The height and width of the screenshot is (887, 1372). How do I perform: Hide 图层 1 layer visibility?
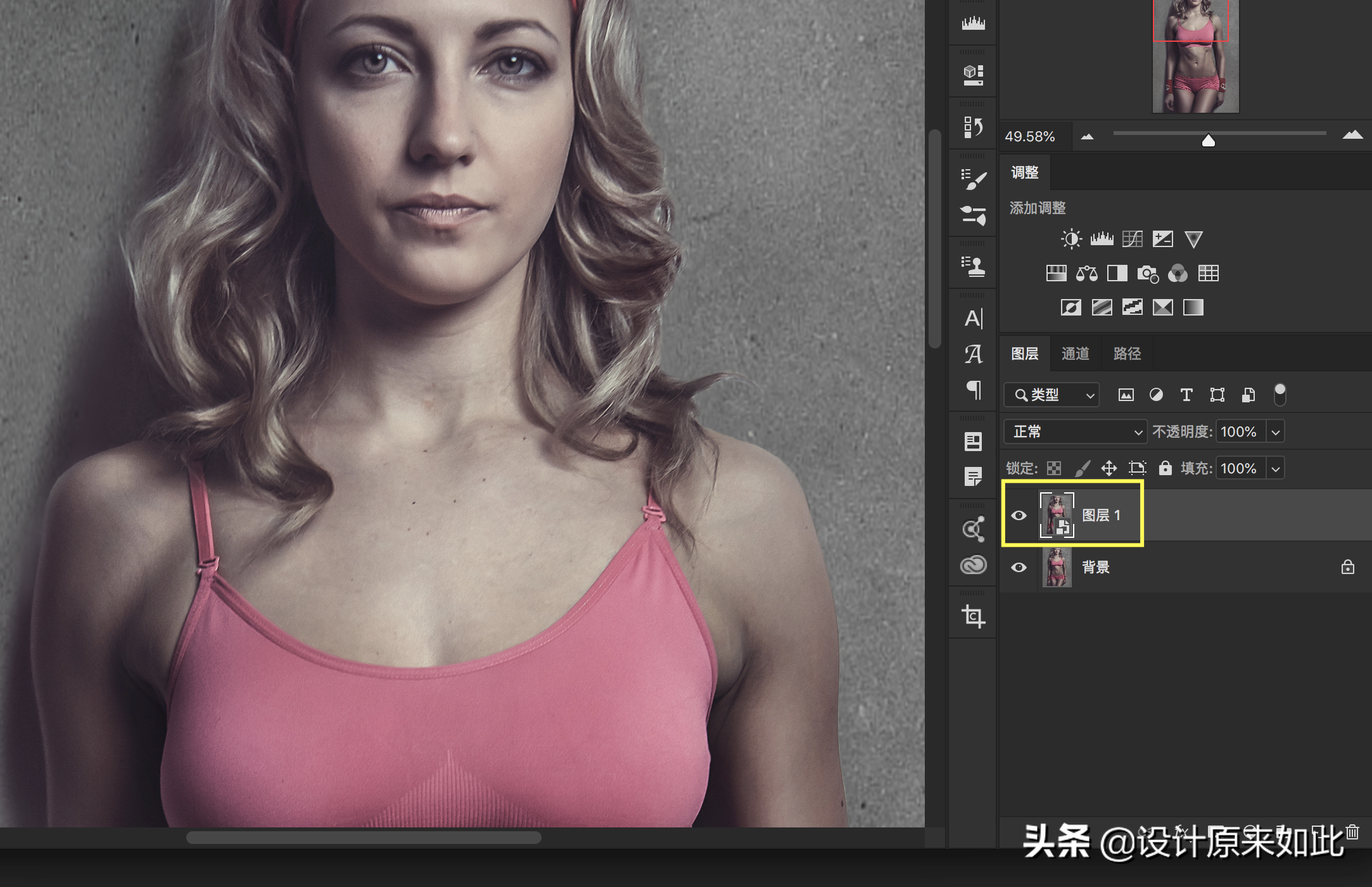coord(1019,515)
